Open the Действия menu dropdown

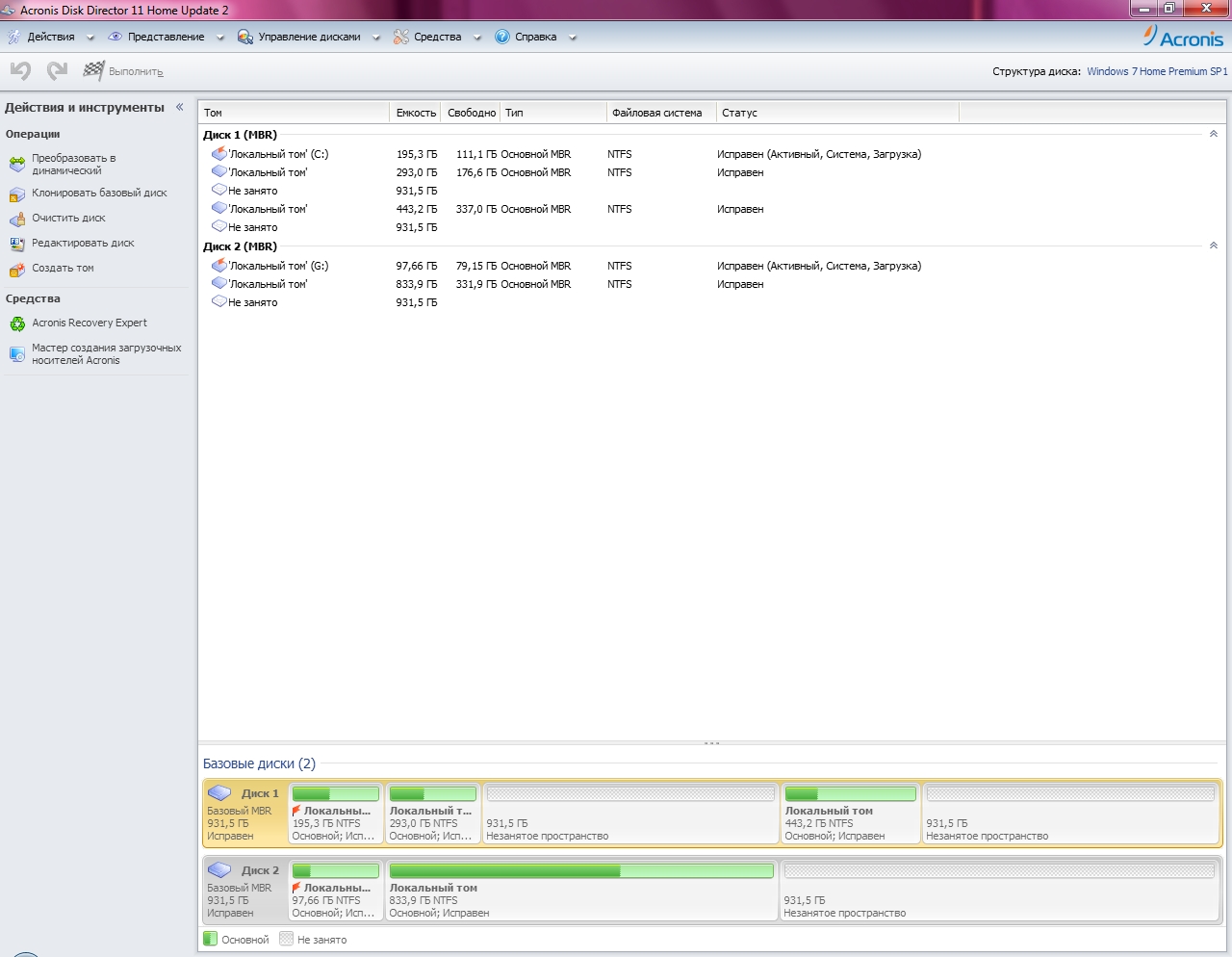pos(51,37)
